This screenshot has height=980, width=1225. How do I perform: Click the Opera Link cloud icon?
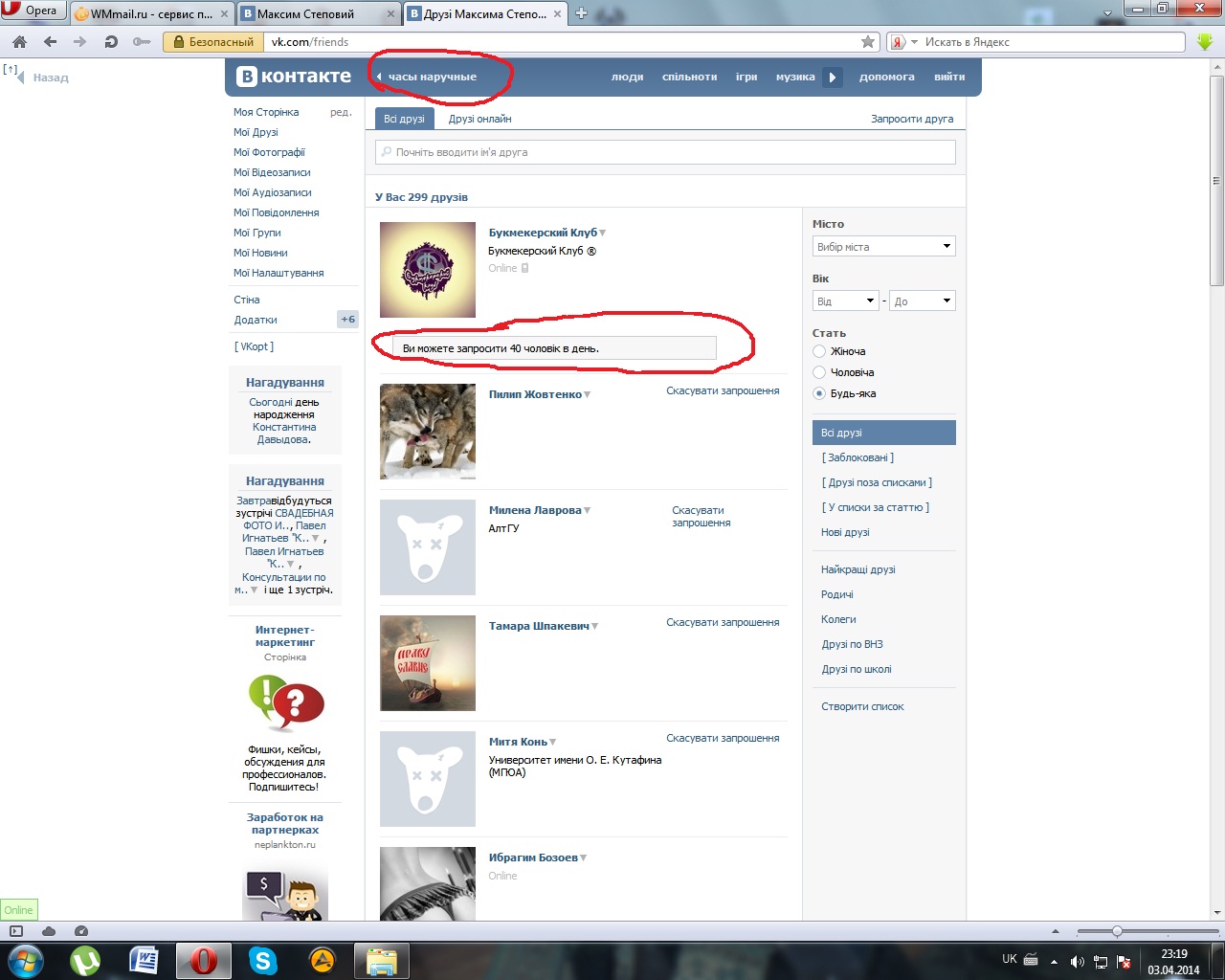click(49, 931)
